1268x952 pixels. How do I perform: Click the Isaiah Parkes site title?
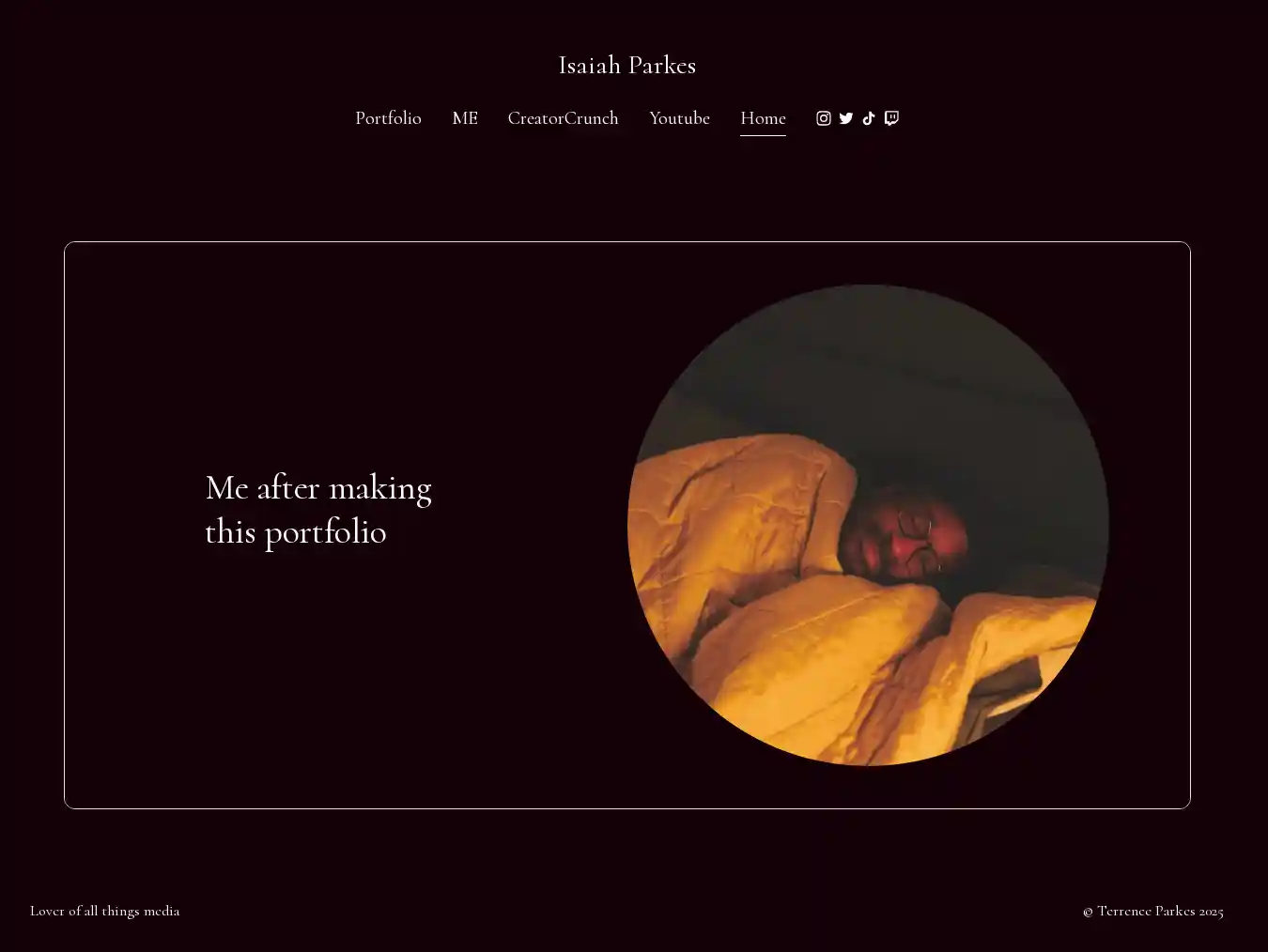coord(626,65)
